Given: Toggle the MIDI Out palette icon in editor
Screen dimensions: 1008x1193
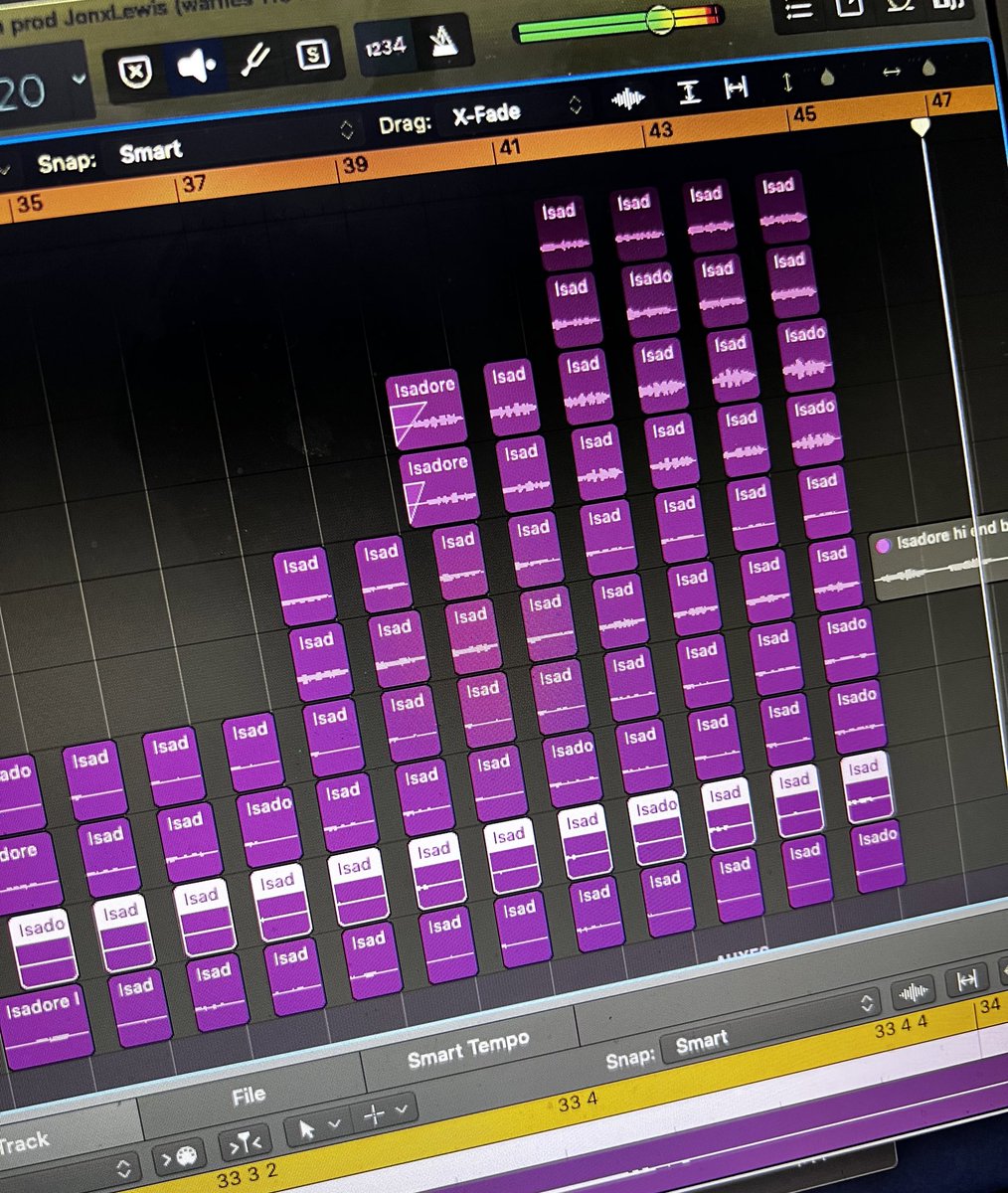Looking at the screenshot, I should (180, 1157).
